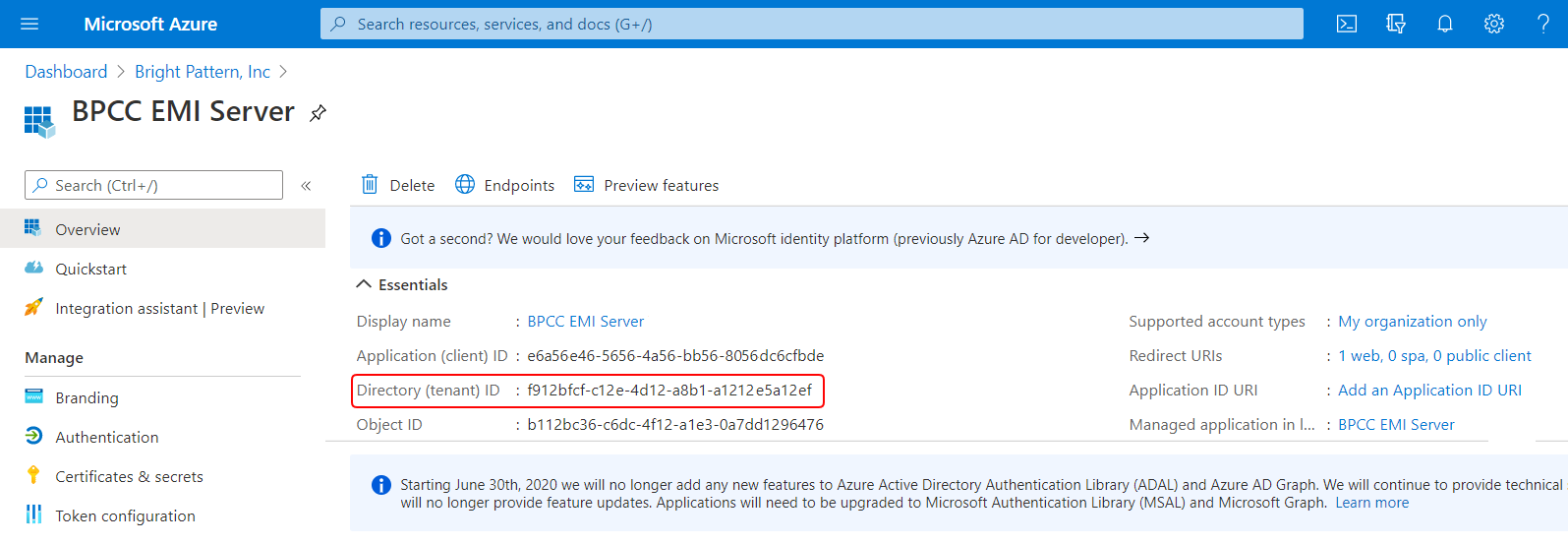The width and height of the screenshot is (1568, 544).
Task: Open BPCC EMI Server display name link
Action: click(x=586, y=321)
